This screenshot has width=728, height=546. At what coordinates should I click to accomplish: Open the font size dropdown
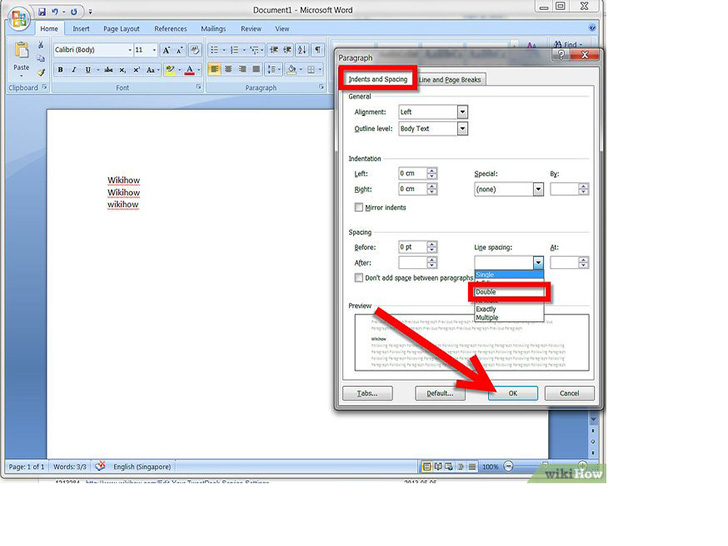[154, 50]
